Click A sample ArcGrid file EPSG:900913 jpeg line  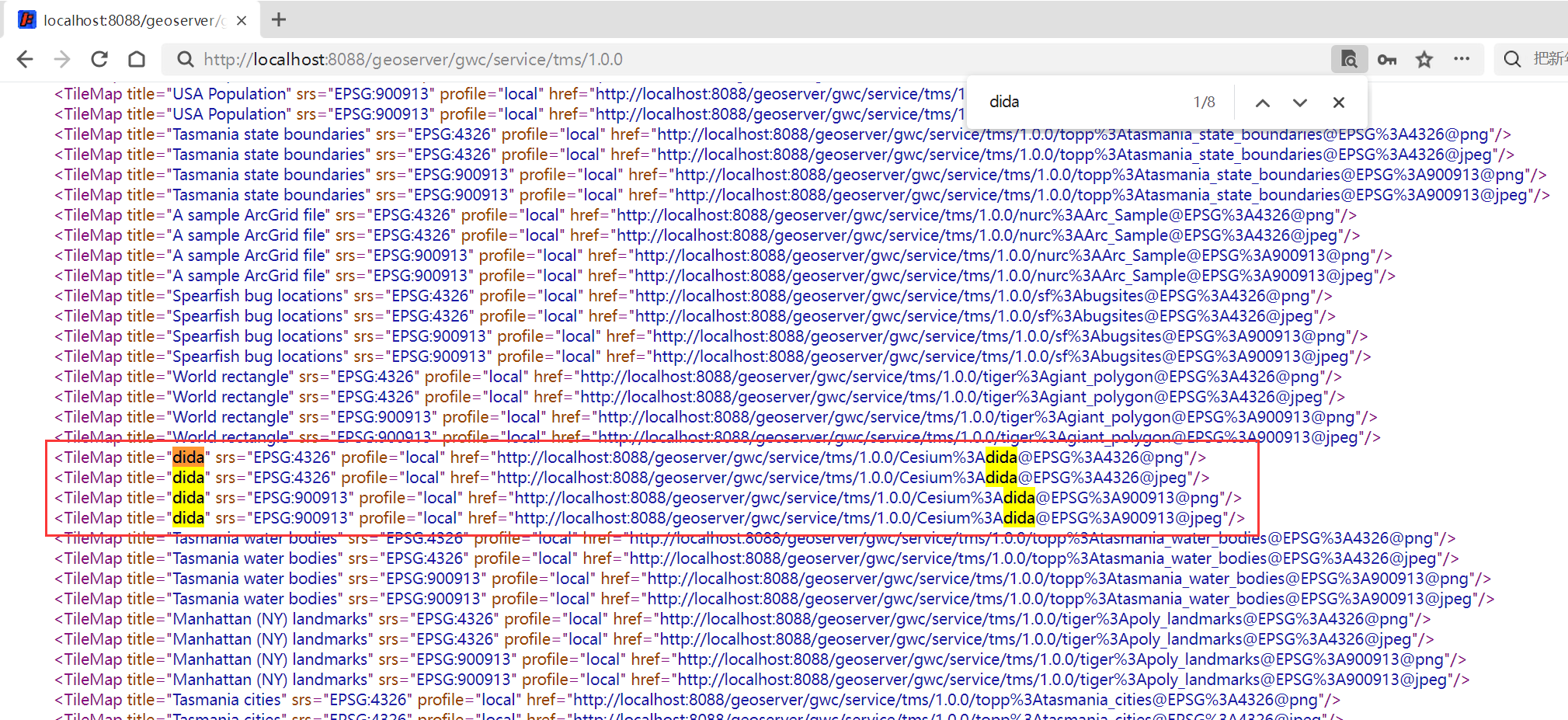coord(725,276)
